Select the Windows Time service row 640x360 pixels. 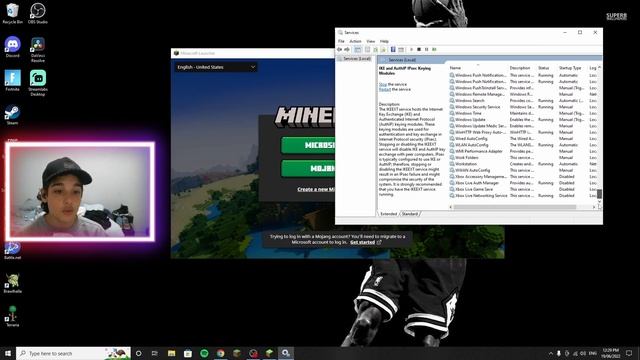pos(522,113)
